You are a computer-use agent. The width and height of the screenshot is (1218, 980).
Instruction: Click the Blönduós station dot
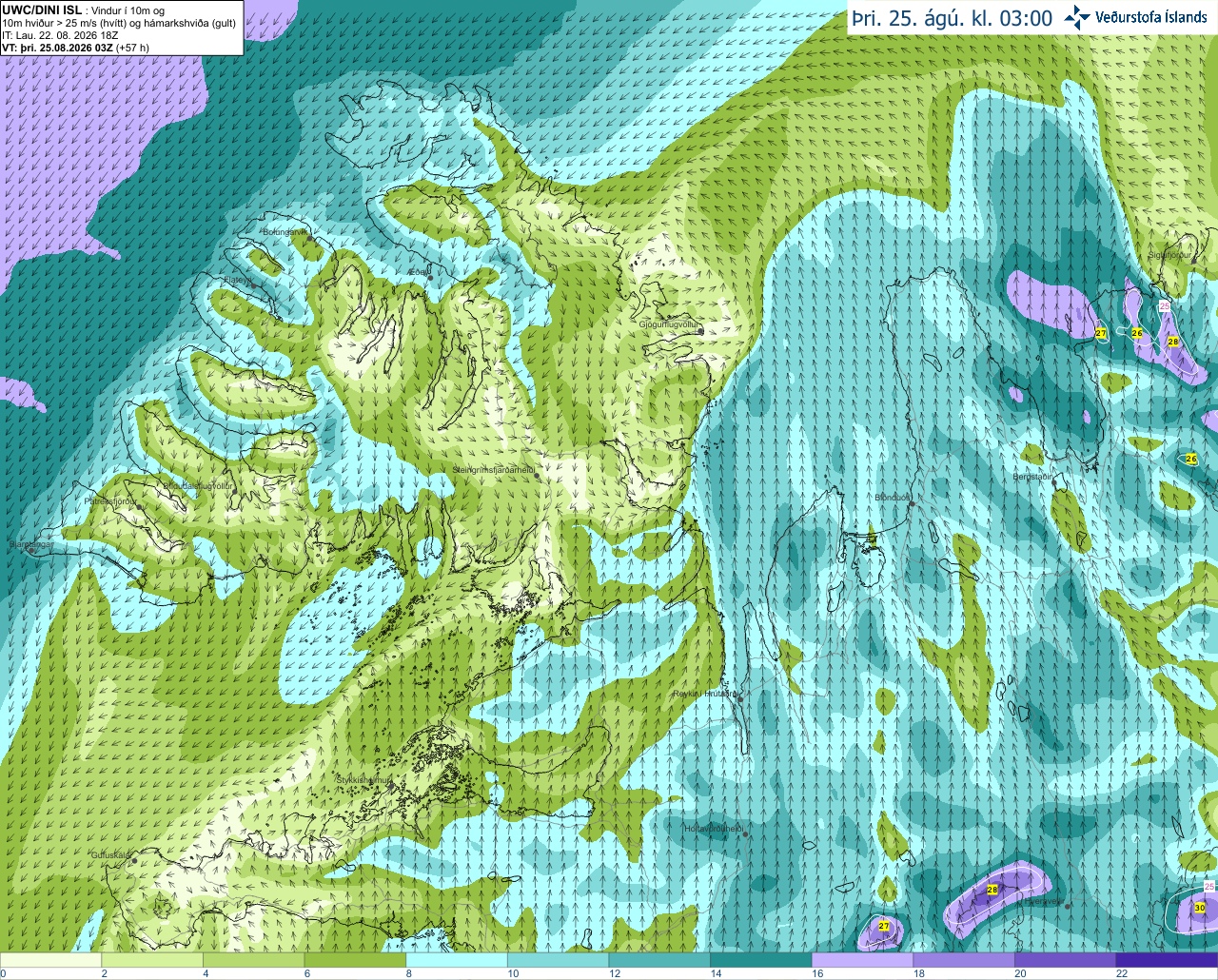(x=911, y=503)
